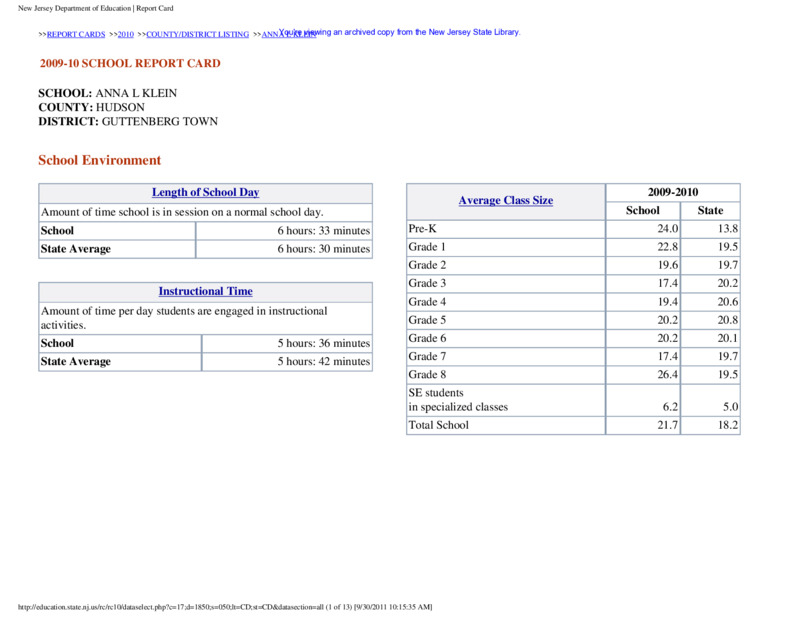Screen dimensions: 800x618
Task: Select Grade 1 school value '22.8'
Action: pos(667,248)
